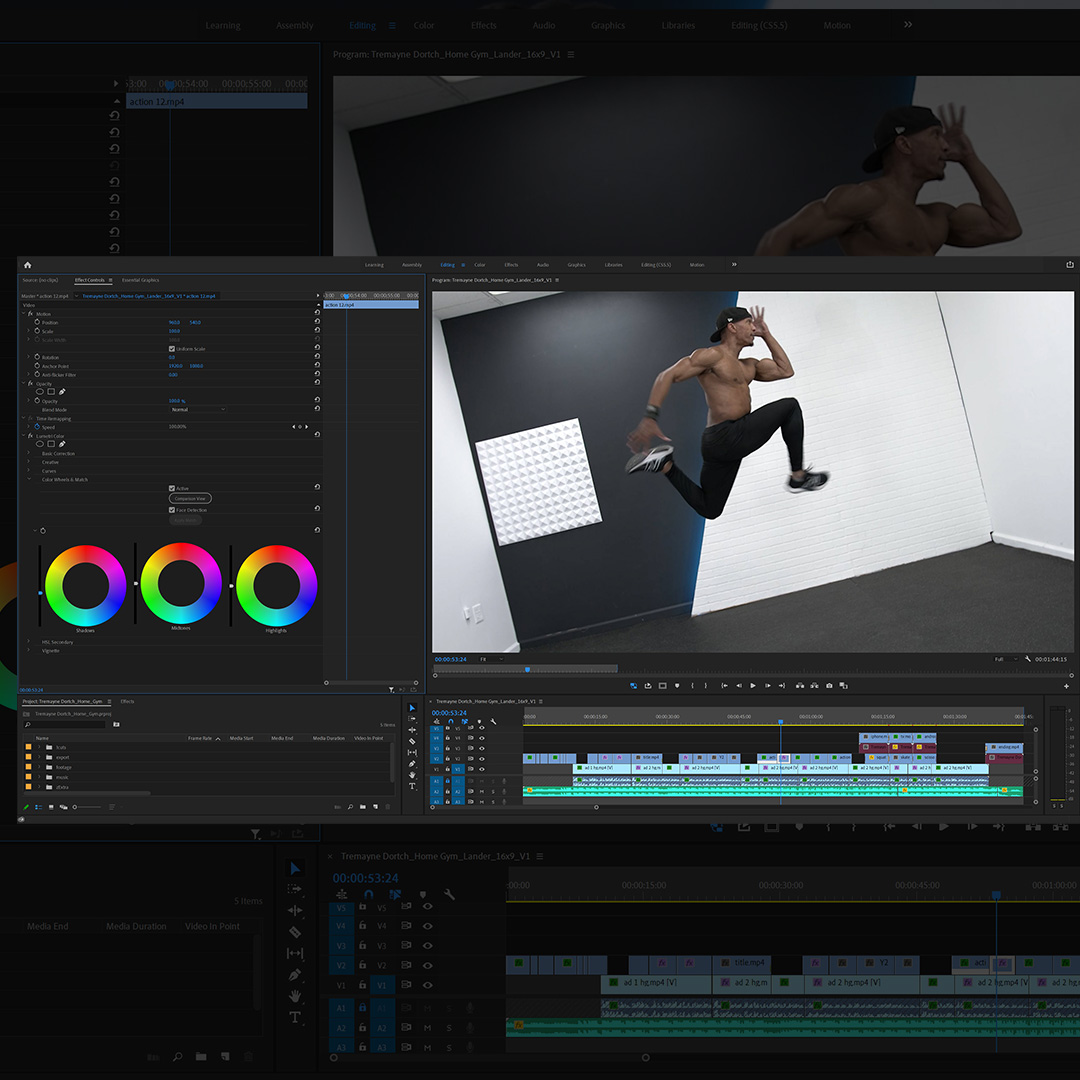
Task: Select the Selection tool in front window
Action: point(412,707)
